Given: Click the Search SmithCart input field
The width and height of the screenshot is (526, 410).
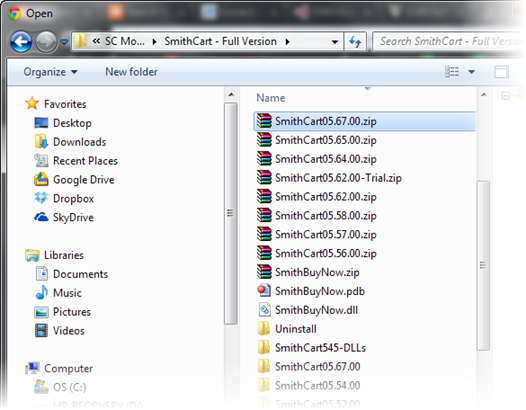Looking at the screenshot, I should [x=449, y=42].
